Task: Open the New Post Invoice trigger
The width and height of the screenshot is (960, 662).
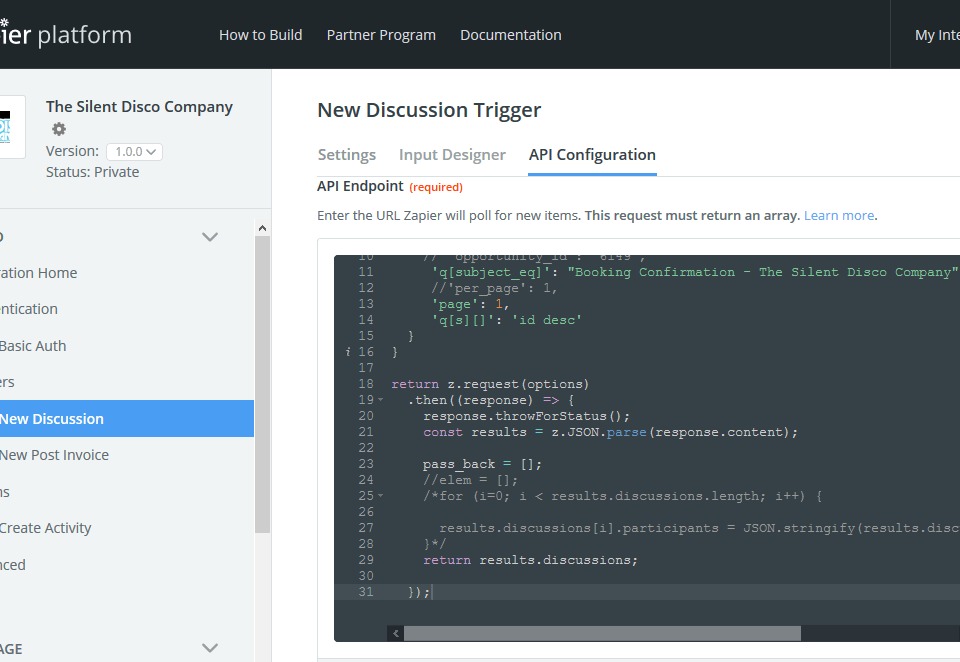Action: (x=54, y=455)
